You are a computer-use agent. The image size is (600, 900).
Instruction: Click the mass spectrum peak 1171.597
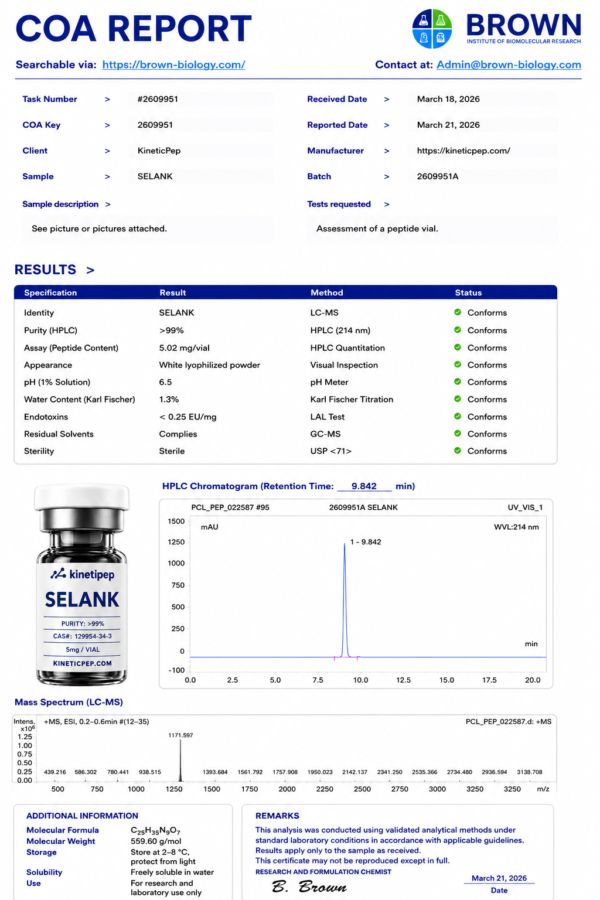point(180,759)
